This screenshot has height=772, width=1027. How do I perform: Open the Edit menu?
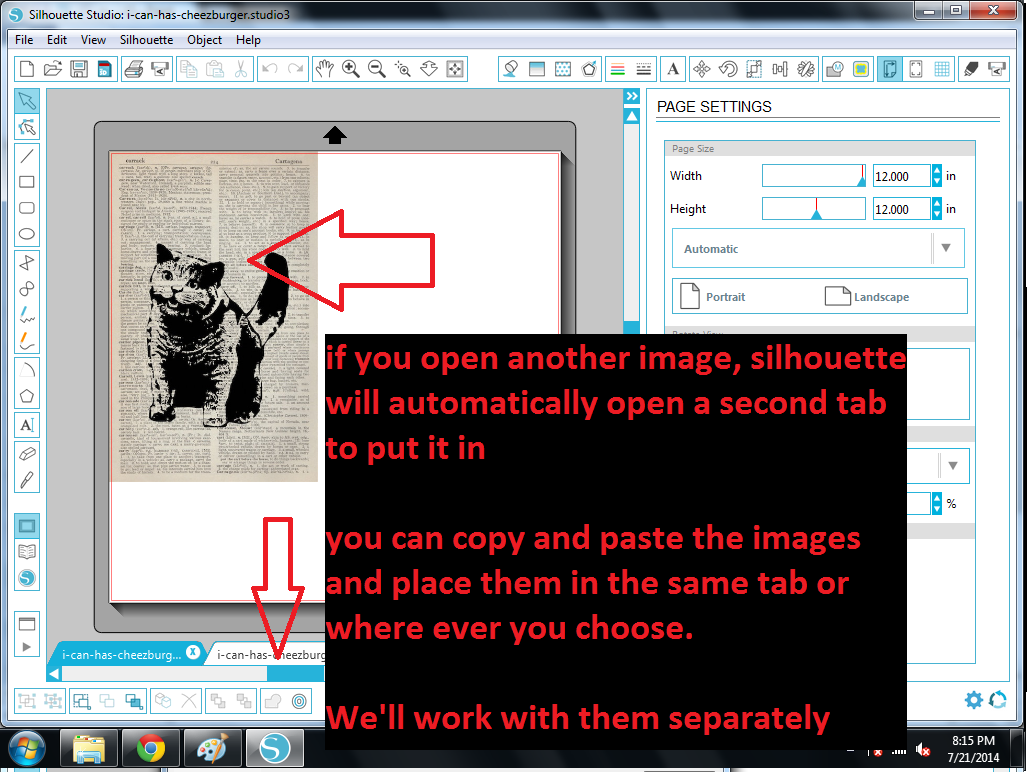(x=57, y=40)
